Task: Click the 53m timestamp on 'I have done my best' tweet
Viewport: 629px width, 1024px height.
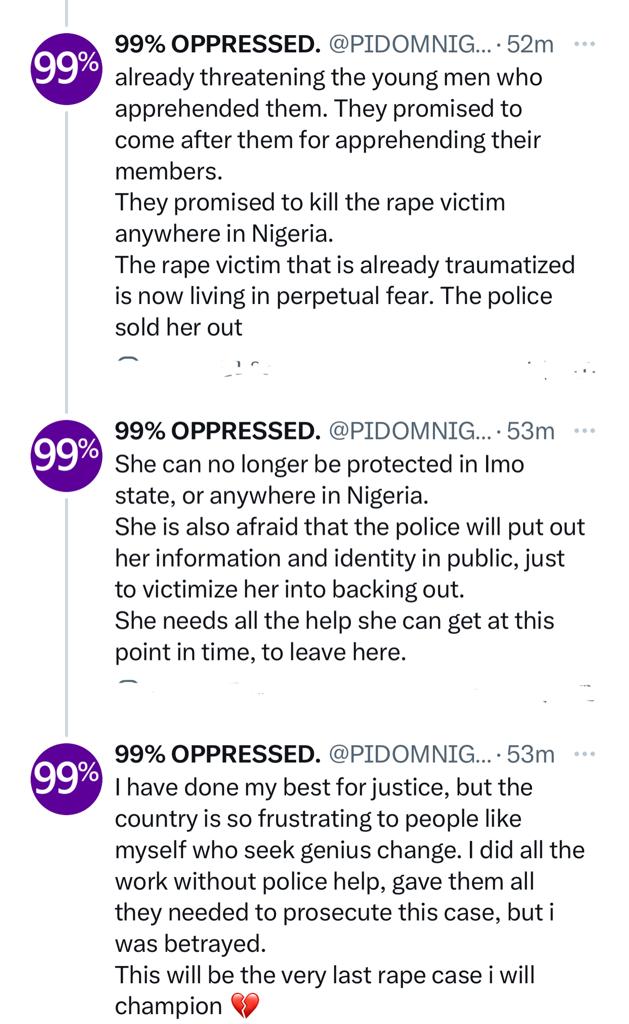Action: 532,754
